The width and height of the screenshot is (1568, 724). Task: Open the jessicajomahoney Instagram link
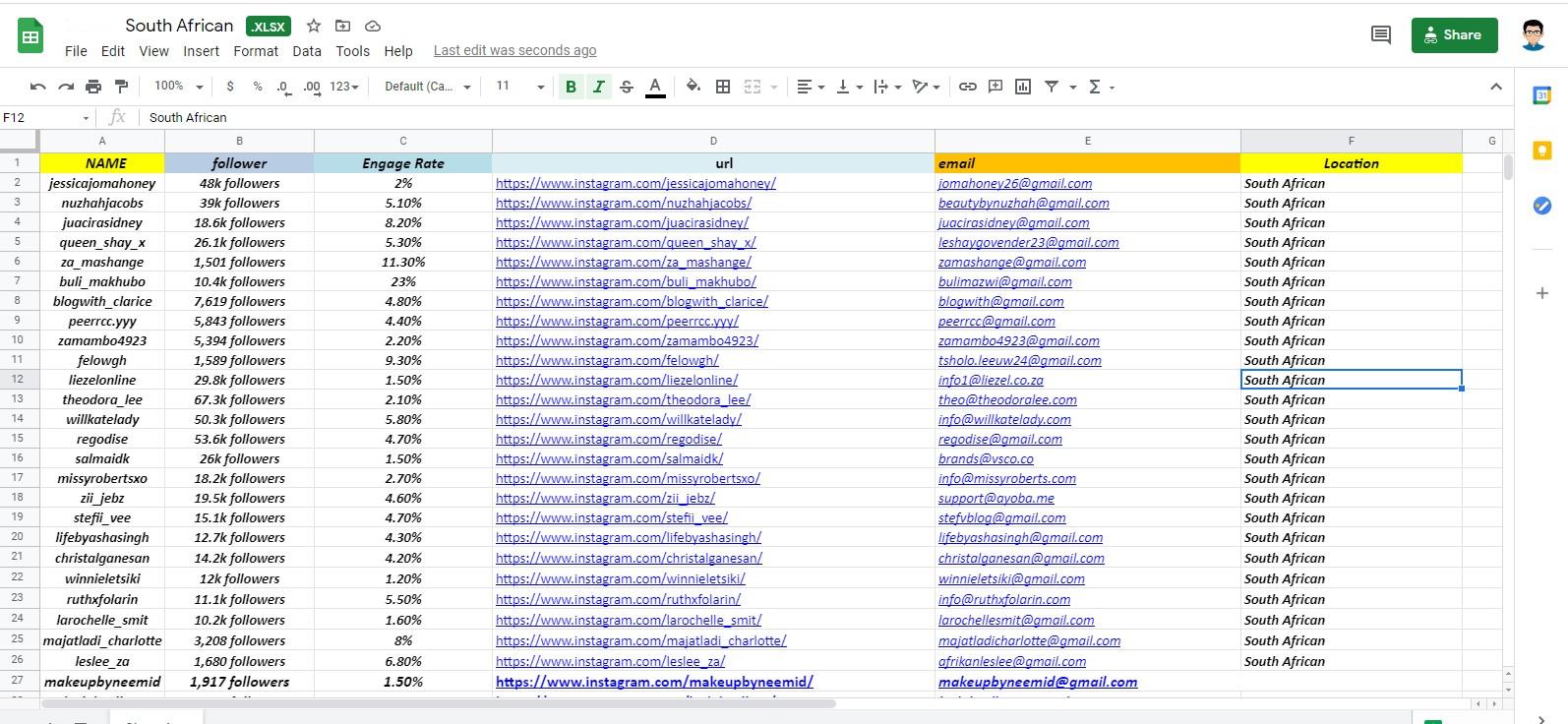click(635, 183)
